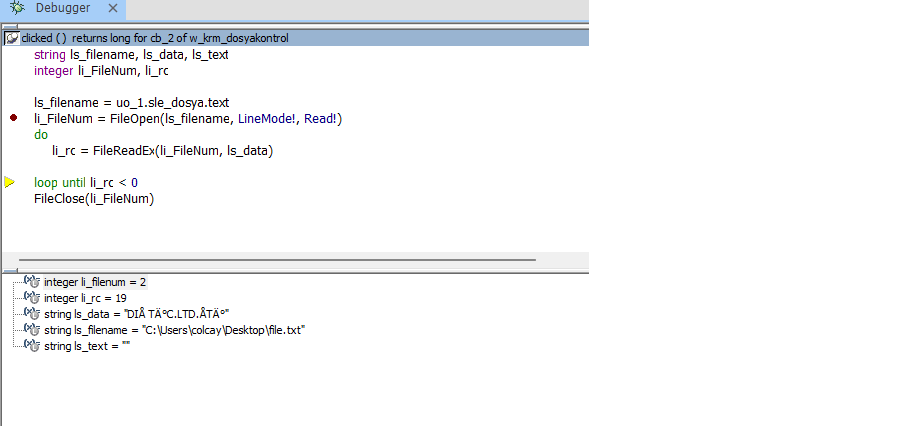Select the empty ls_text variable row
This screenshot has height=426, width=904.
point(87,345)
